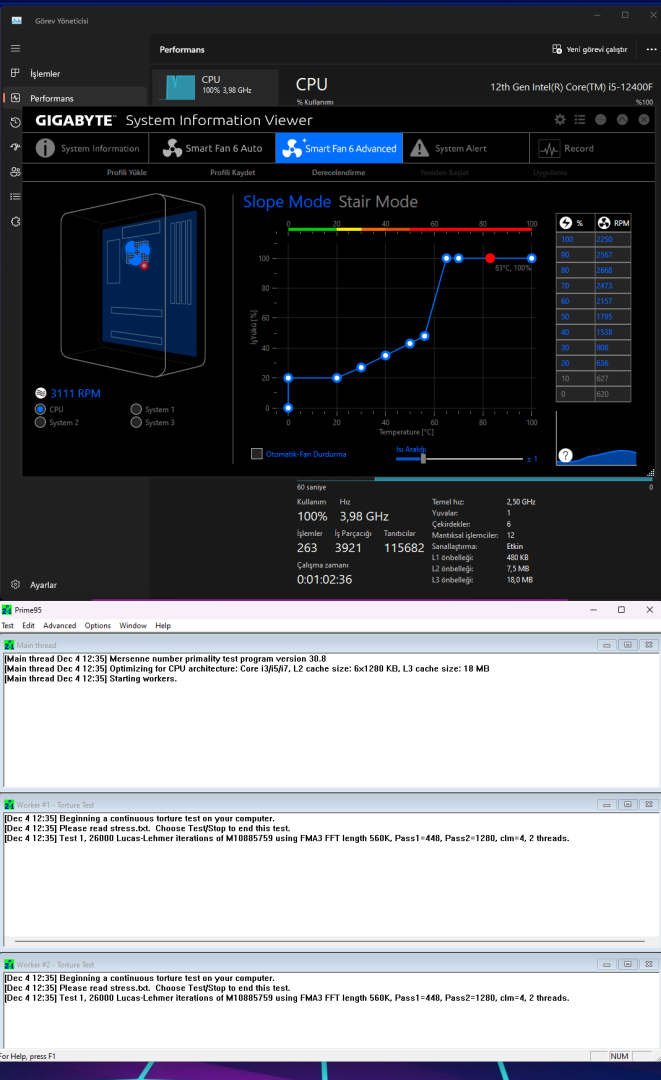
Task: Select Stair Mode fan curve
Action: (x=378, y=202)
